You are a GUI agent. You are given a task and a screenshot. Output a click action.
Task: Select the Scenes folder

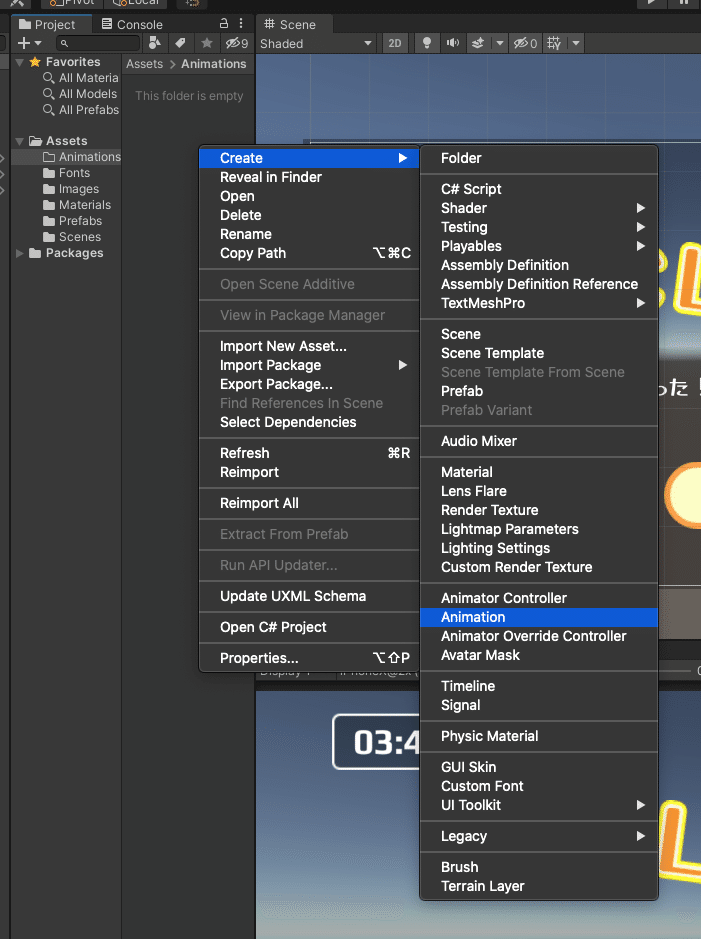[72, 237]
